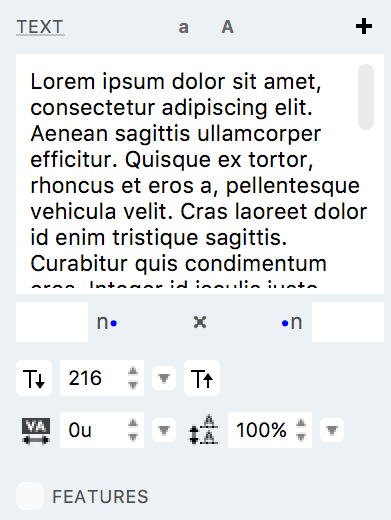Click the right '•n' after-context icon
Viewport: 391px width, 520px height.
pyautogui.click(x=292, y=322)
